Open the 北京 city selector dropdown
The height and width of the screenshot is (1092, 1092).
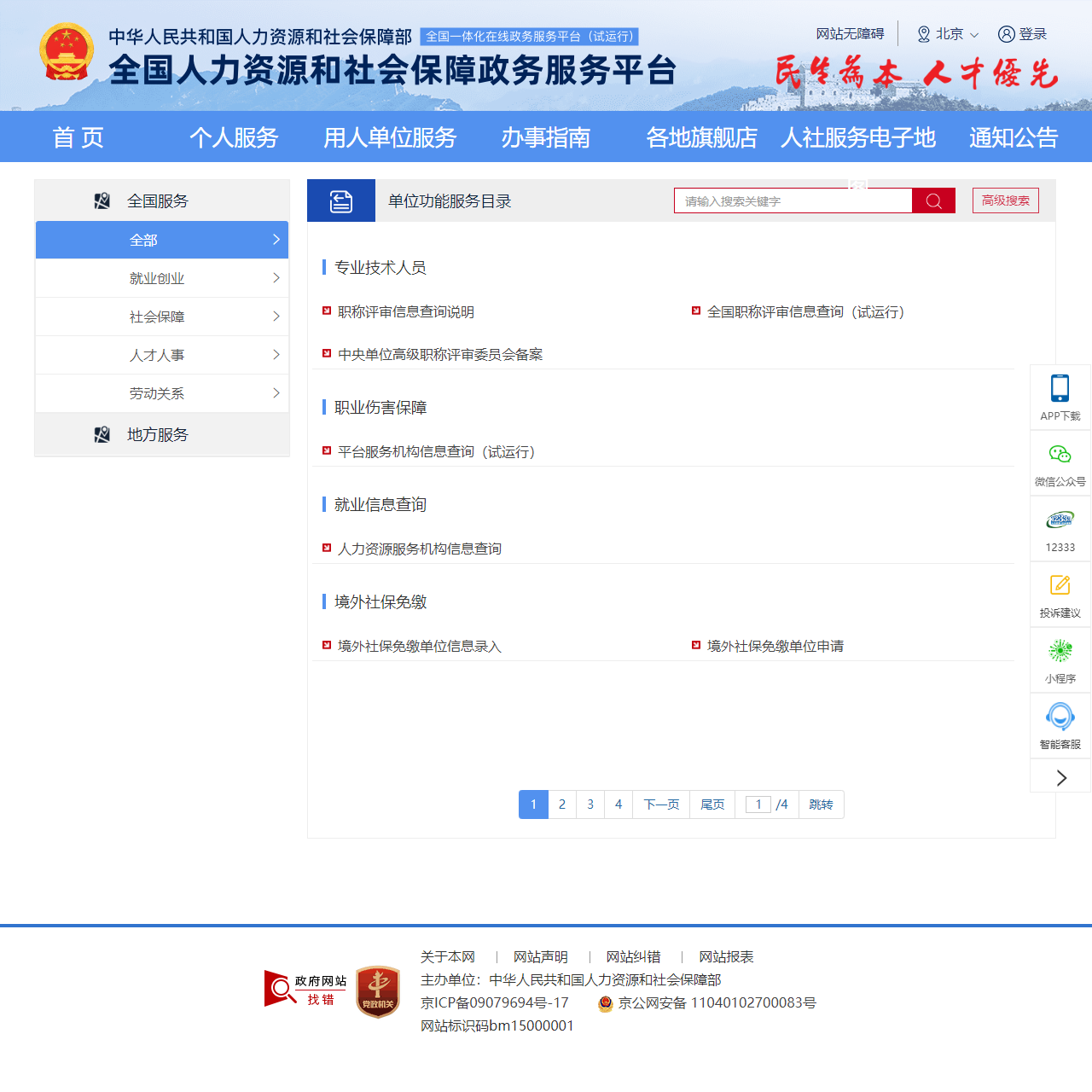(947, 34)
